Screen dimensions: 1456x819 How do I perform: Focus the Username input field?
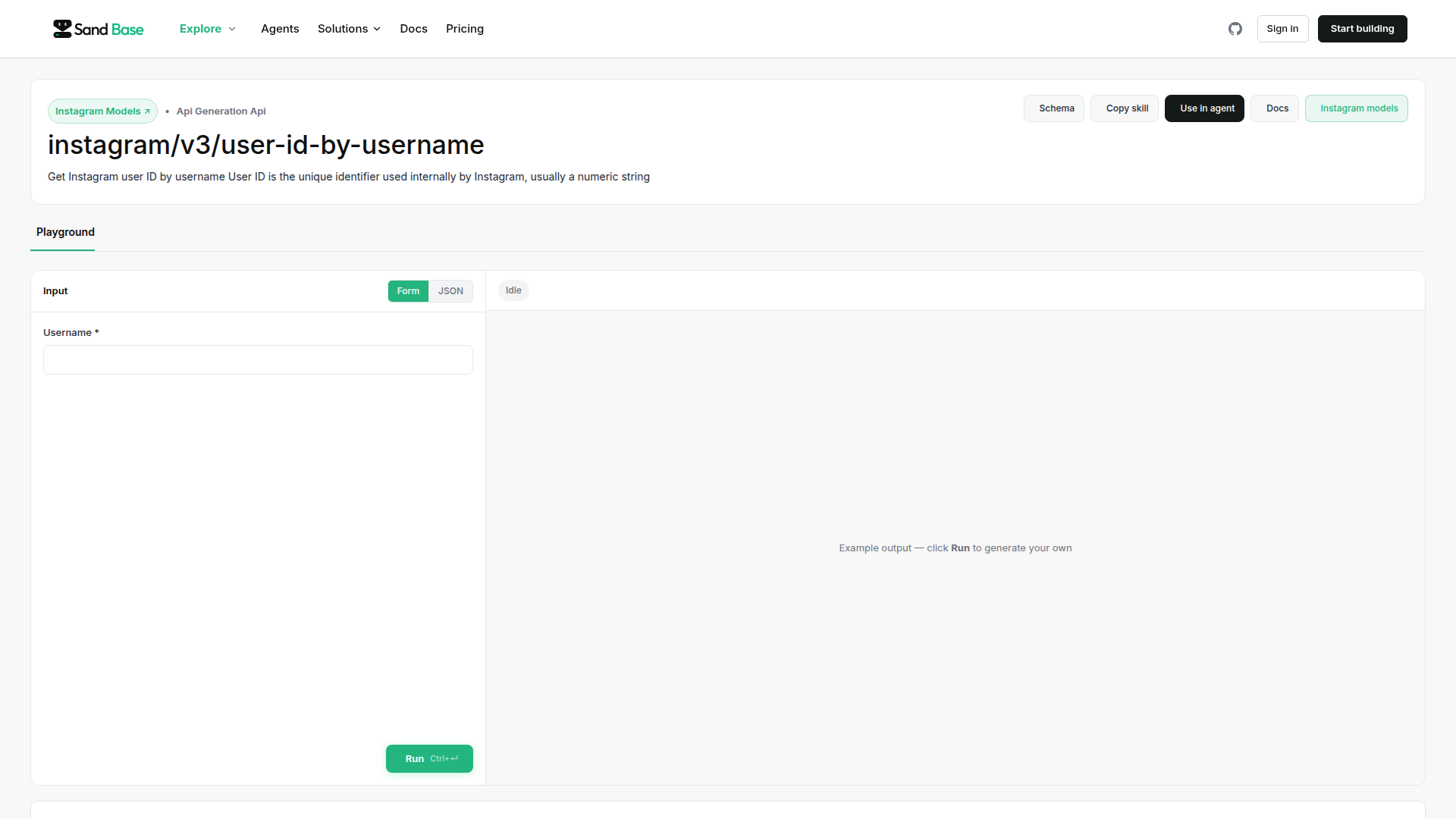258,360
